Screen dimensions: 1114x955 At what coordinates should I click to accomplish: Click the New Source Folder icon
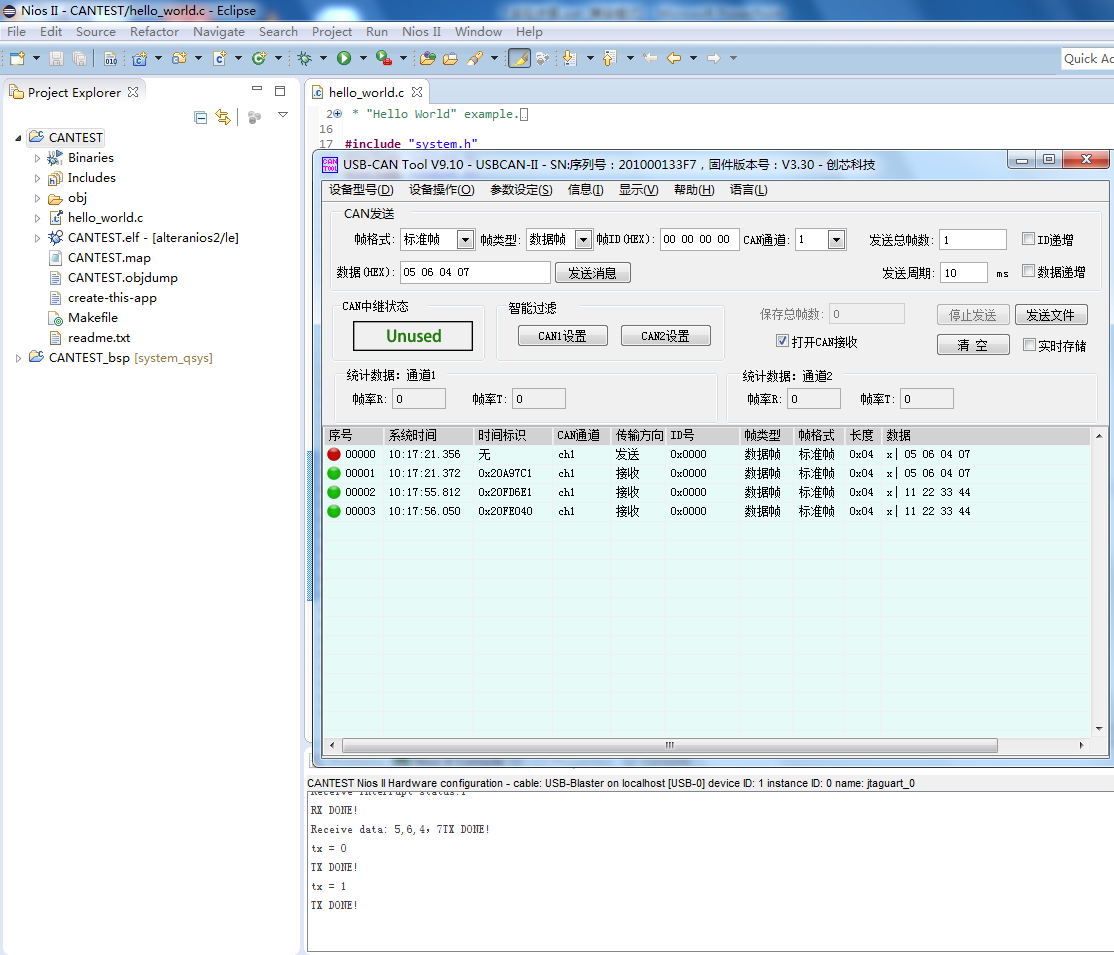point(180,58)
